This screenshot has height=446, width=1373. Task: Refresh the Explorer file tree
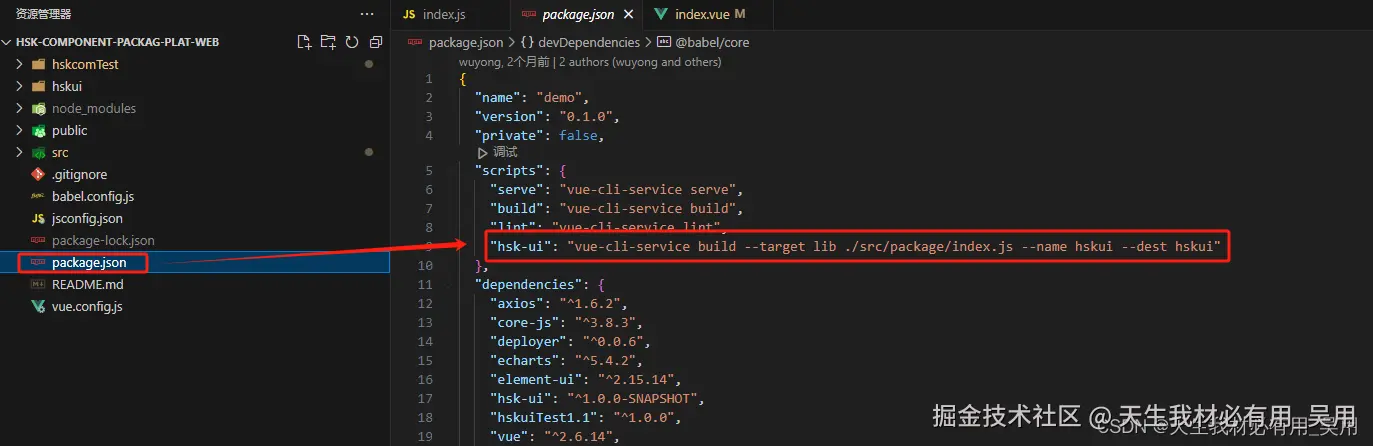coord(352,42)
